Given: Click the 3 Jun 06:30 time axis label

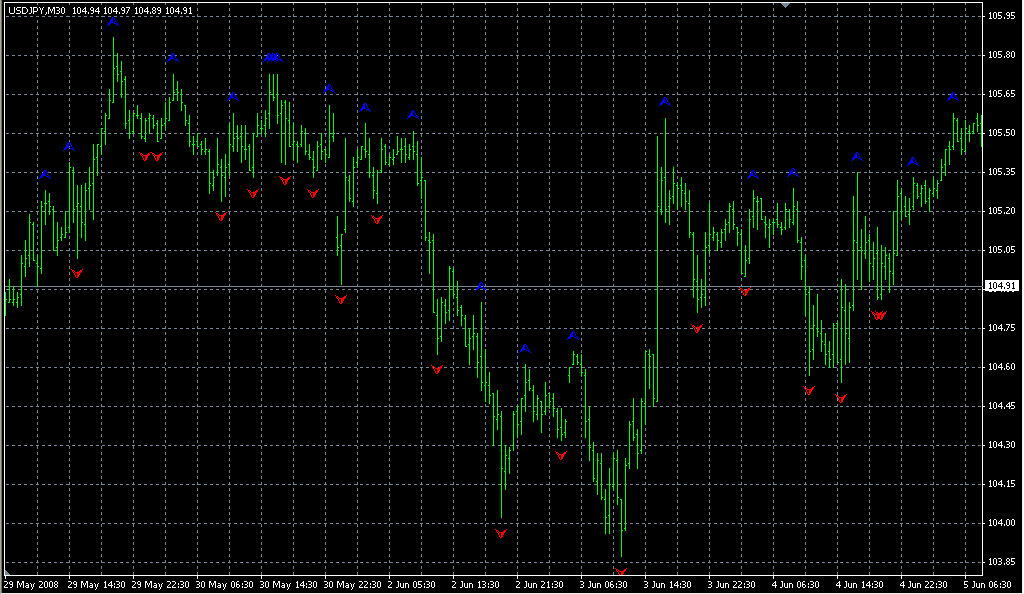Looking at the screenshot, I should pos(607,584).
